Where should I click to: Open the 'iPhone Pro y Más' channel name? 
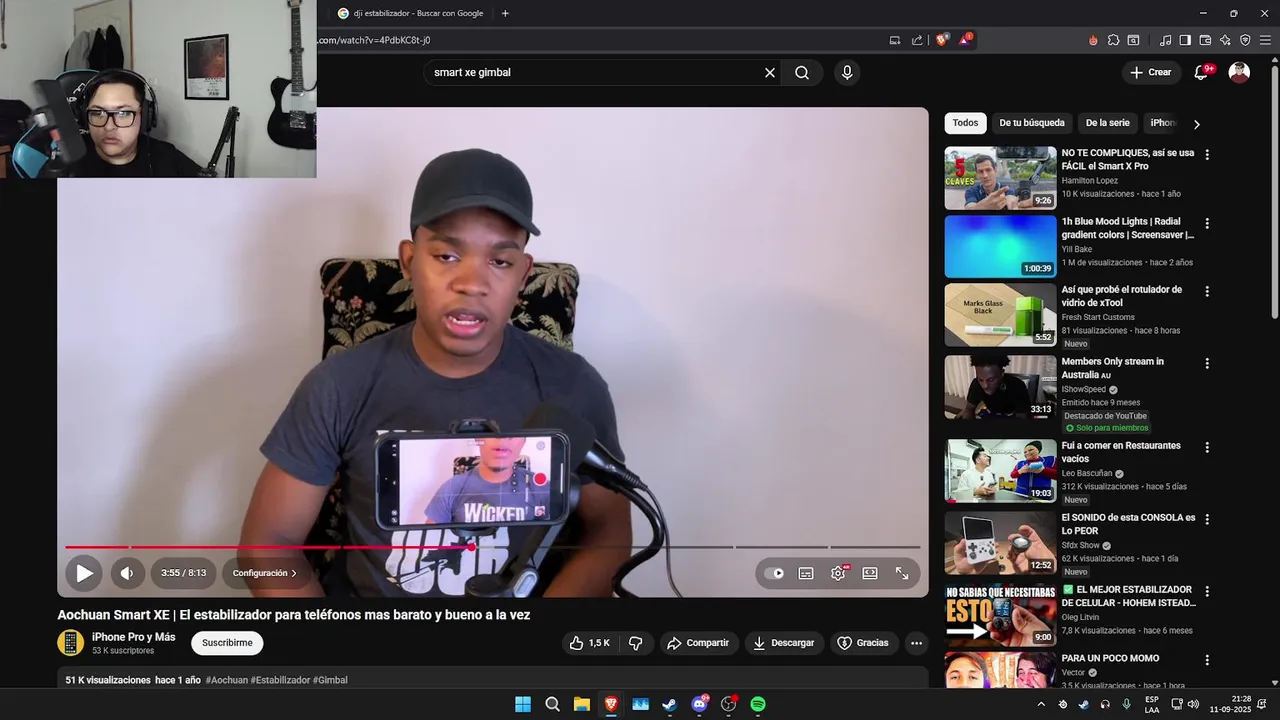click(x=133, y=637)
